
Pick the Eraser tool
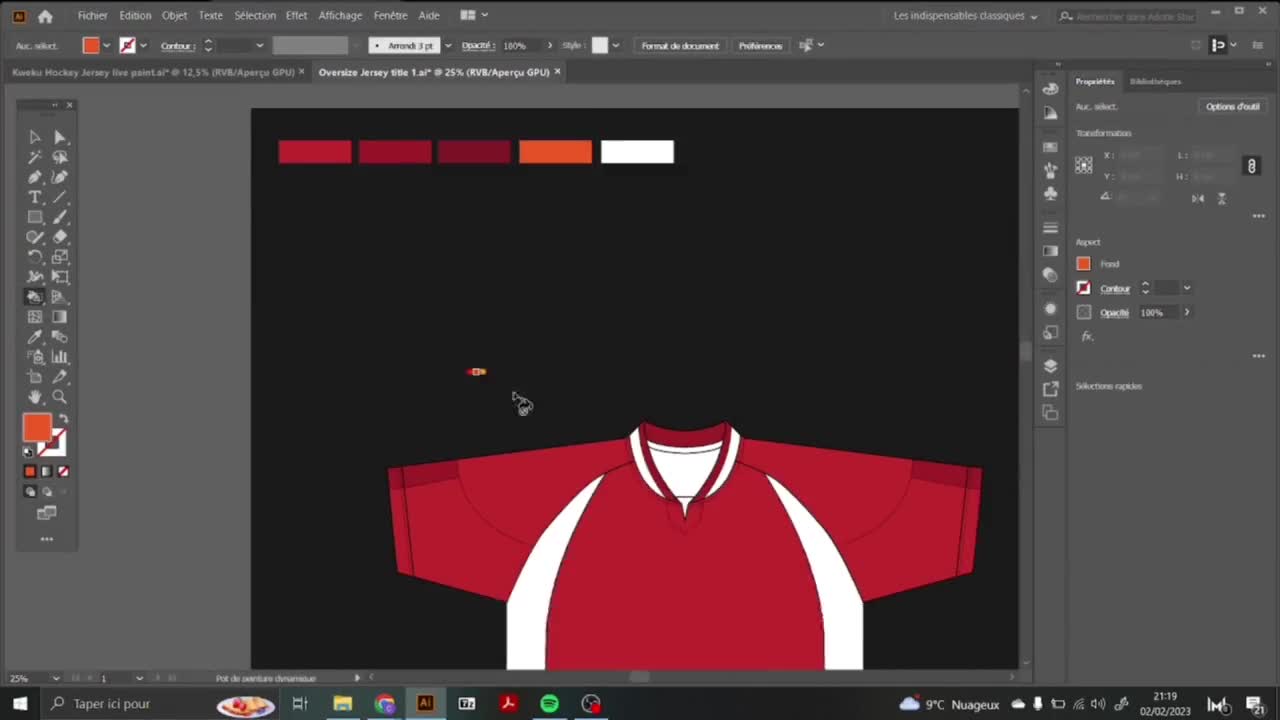[x=59, y=237]
